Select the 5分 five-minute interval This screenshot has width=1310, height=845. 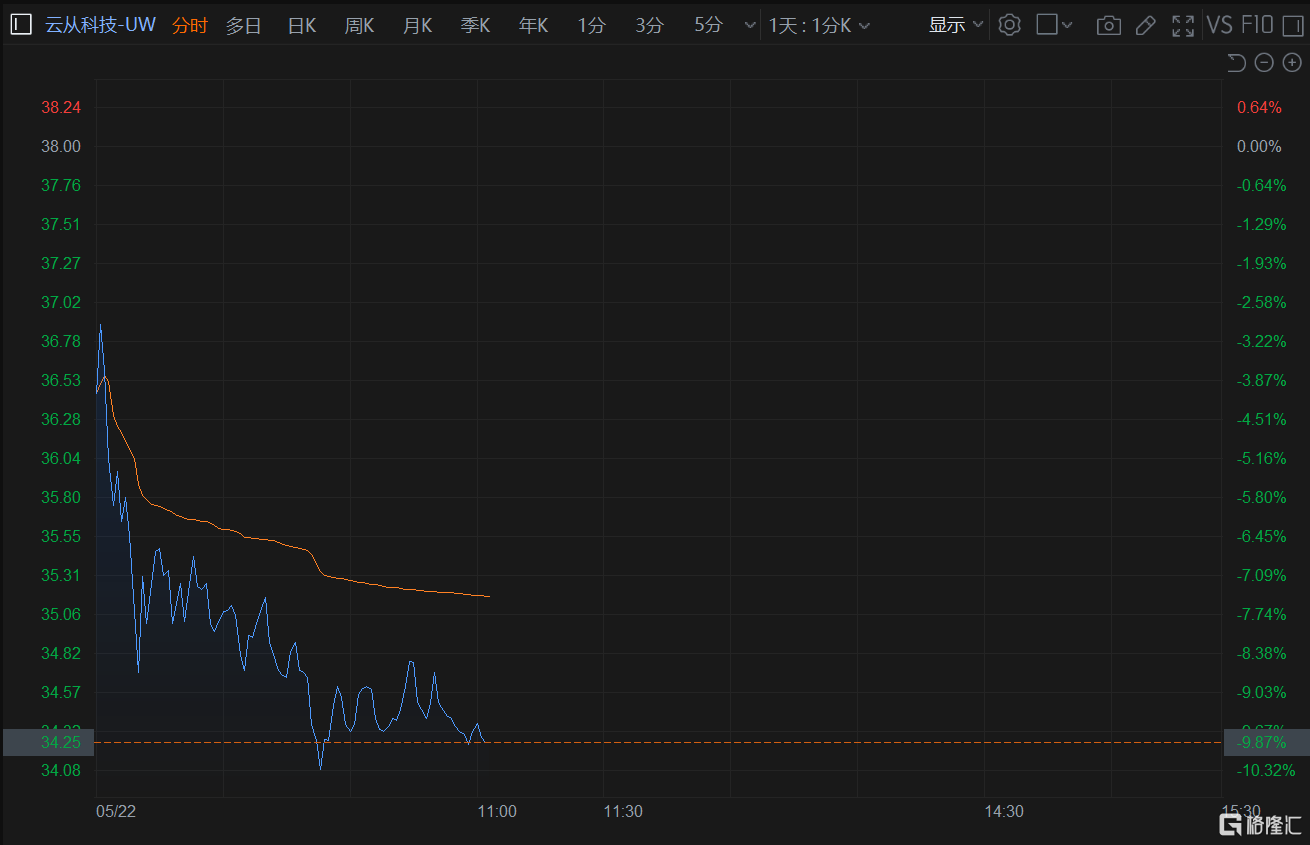point(708,26)
